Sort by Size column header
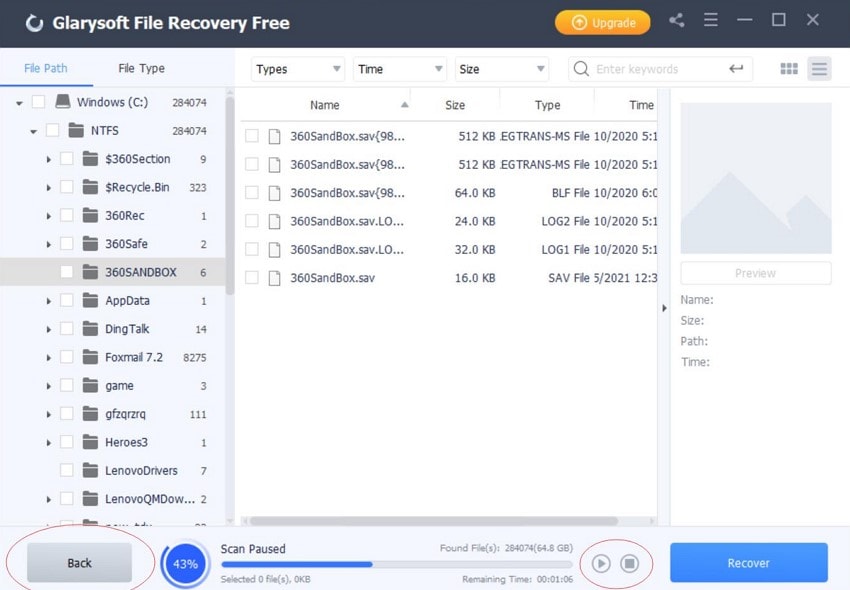The height and width of the screenshot is (590, 850). tap(455, 105)
